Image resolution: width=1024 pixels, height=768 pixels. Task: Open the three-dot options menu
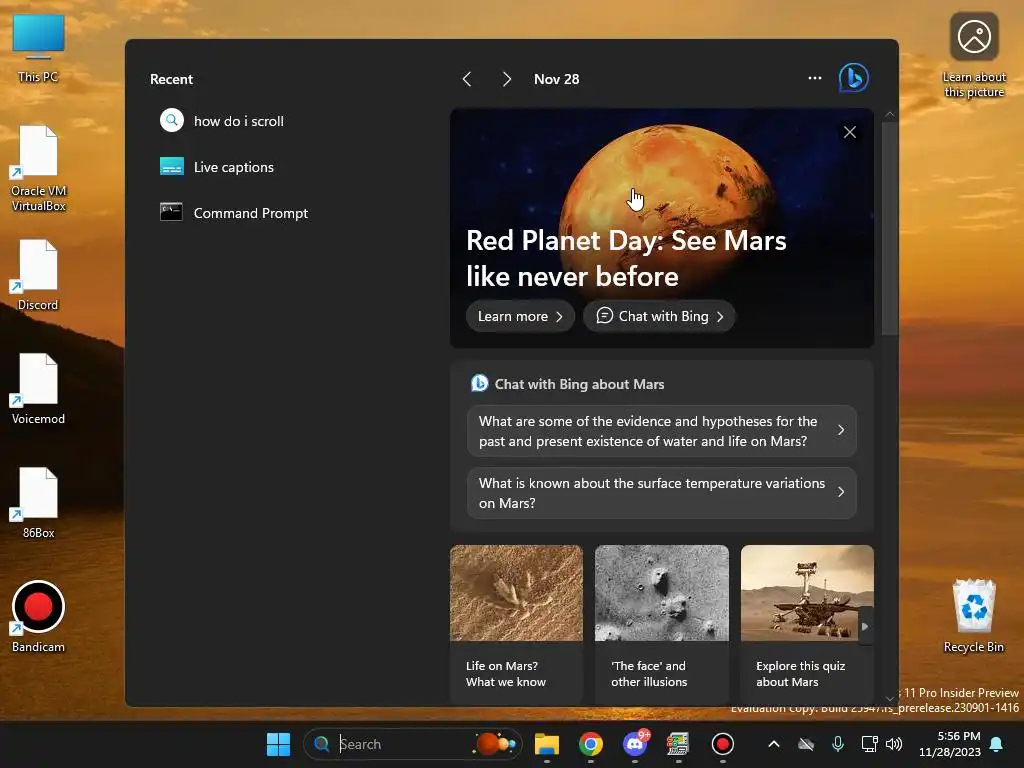[x=814, y=78]
